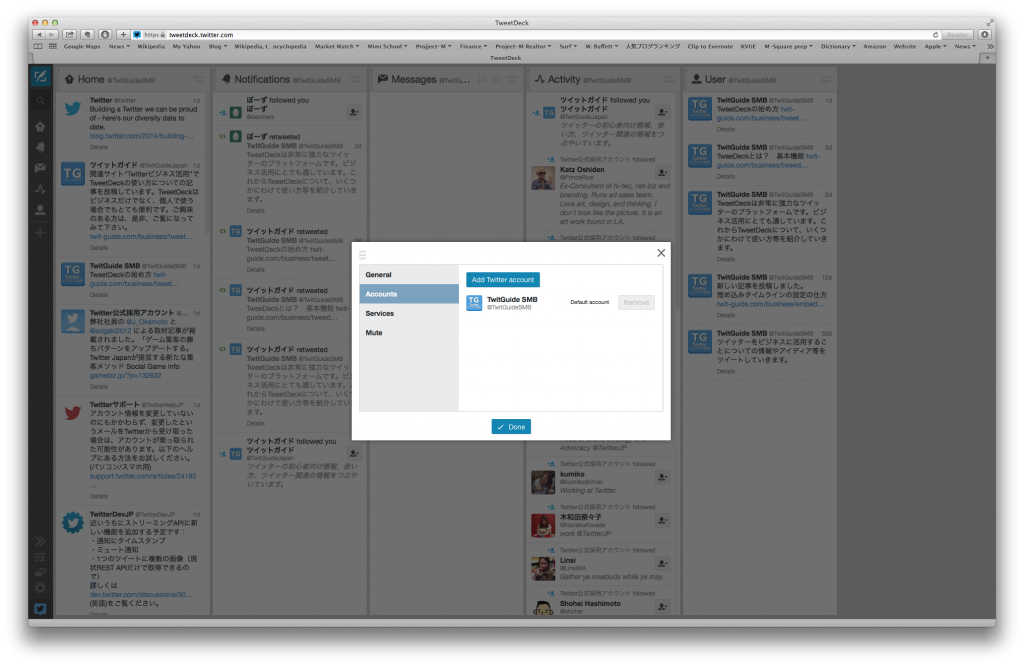Open Google Maps bookmark
This screenshot has height=666, width=1024.
(82, 46)
